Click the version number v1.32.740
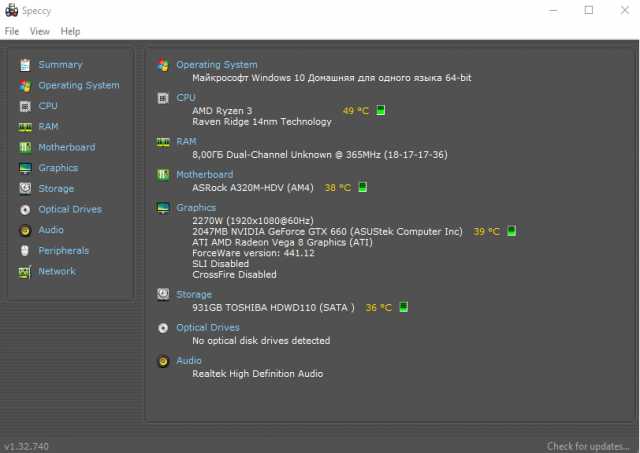The width and height of the screenshot is (640, 453). (x=27, y=446)
